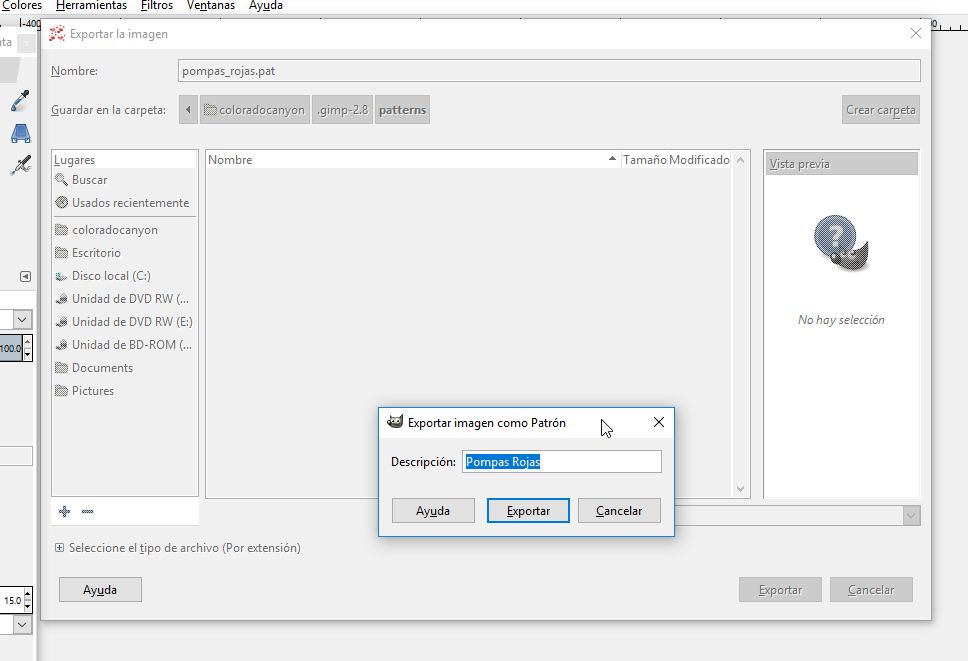Click the Descripción field showing Pompas Rojas
The width and height of the screenshot is (968, 661).
click(562, 461)
